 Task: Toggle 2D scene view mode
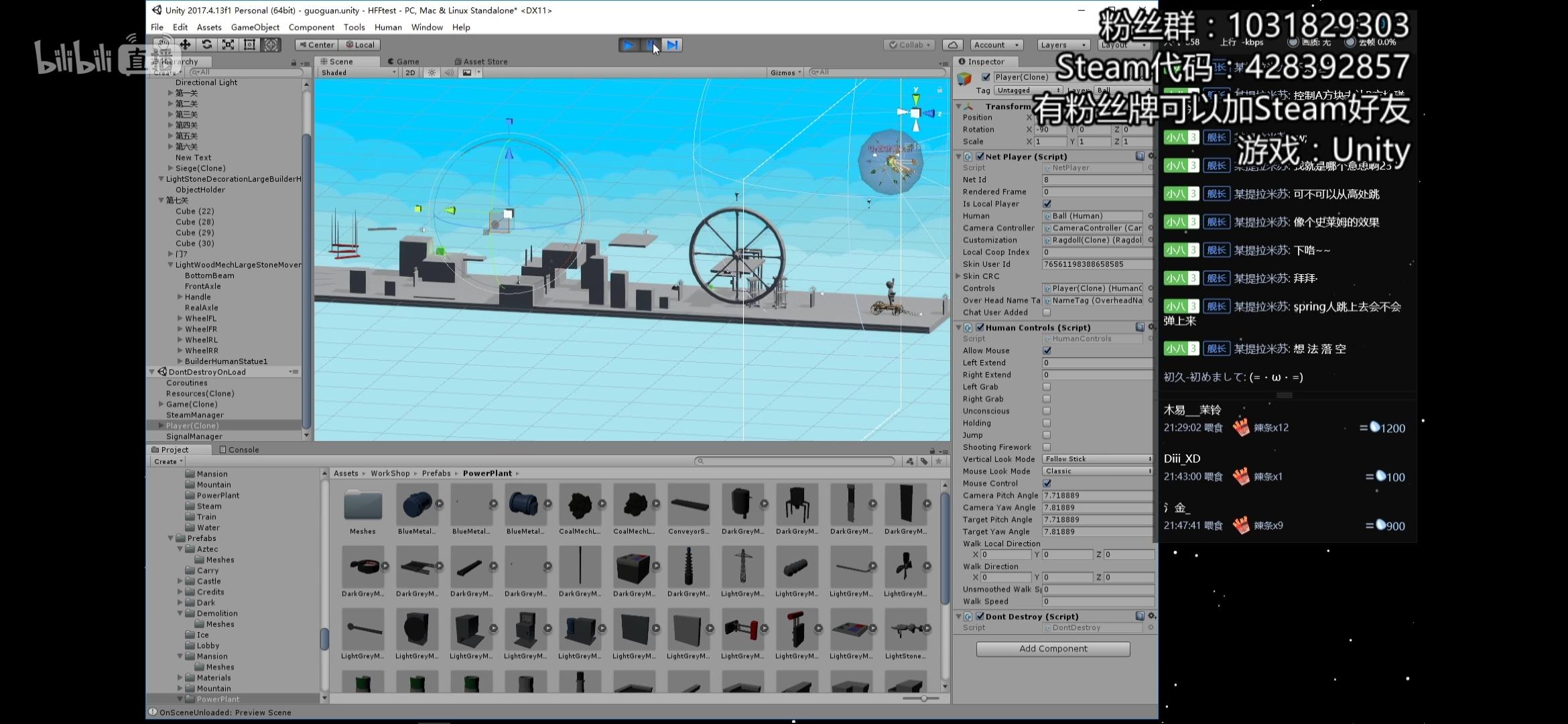pos(410,72)
